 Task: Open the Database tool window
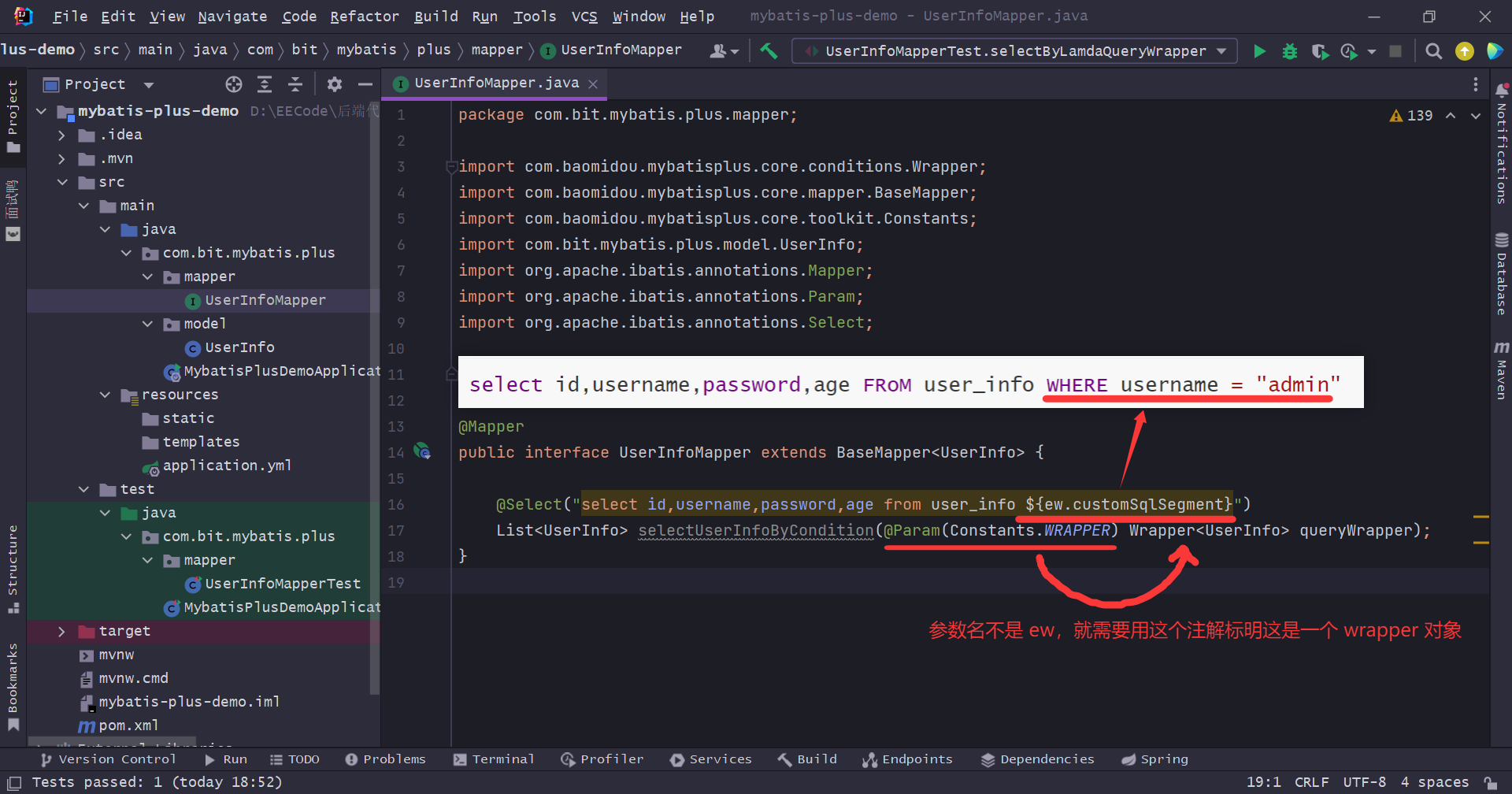click(x=1502, y=274)
